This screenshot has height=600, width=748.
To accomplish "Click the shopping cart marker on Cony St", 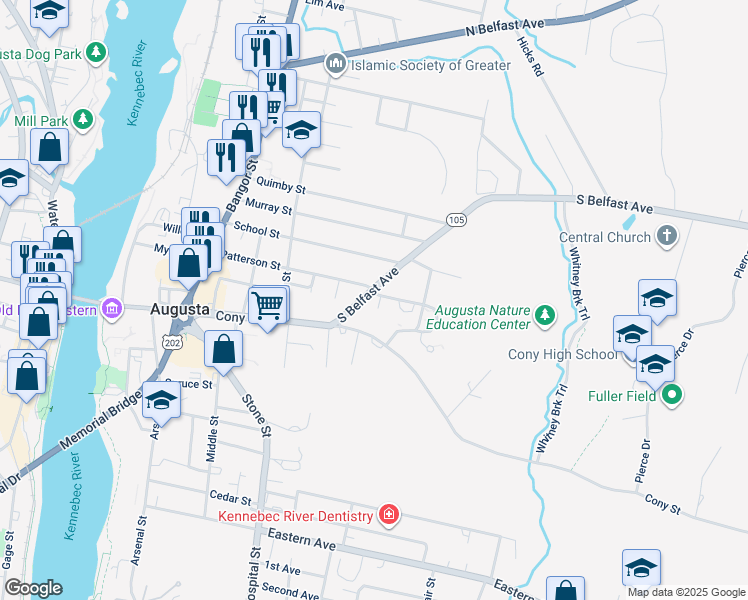I will coord(269,308).
